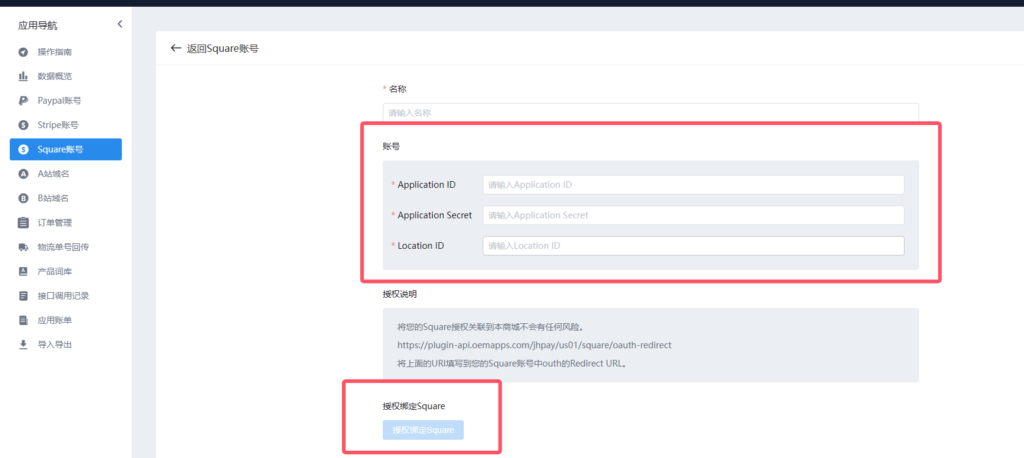Click the clipboard icon beside 订单管理
This screenshot has height=458, width=1024.
pyautogui.click(x=23, y=223)
